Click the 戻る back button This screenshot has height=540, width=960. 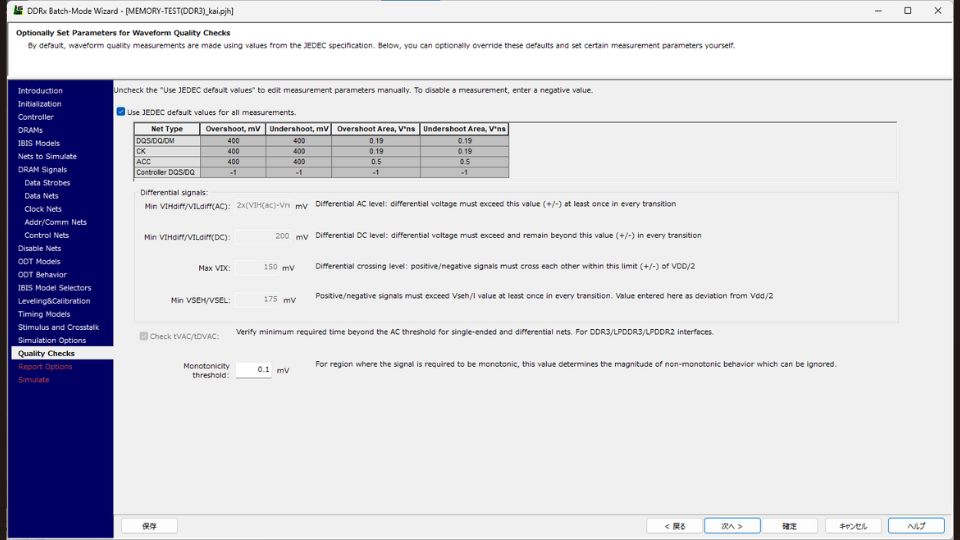[674, 526]
